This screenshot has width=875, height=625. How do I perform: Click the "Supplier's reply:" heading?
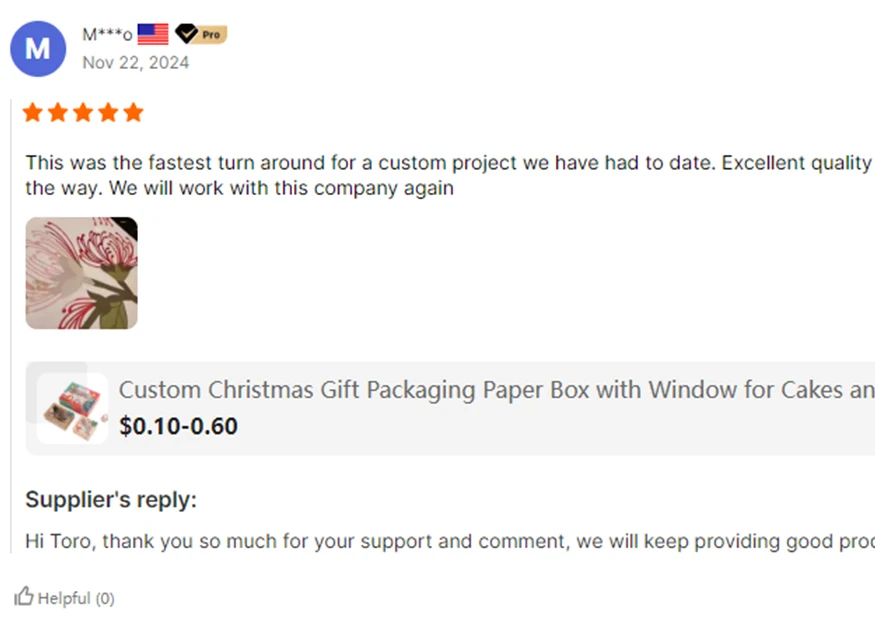tap(111, 500)
